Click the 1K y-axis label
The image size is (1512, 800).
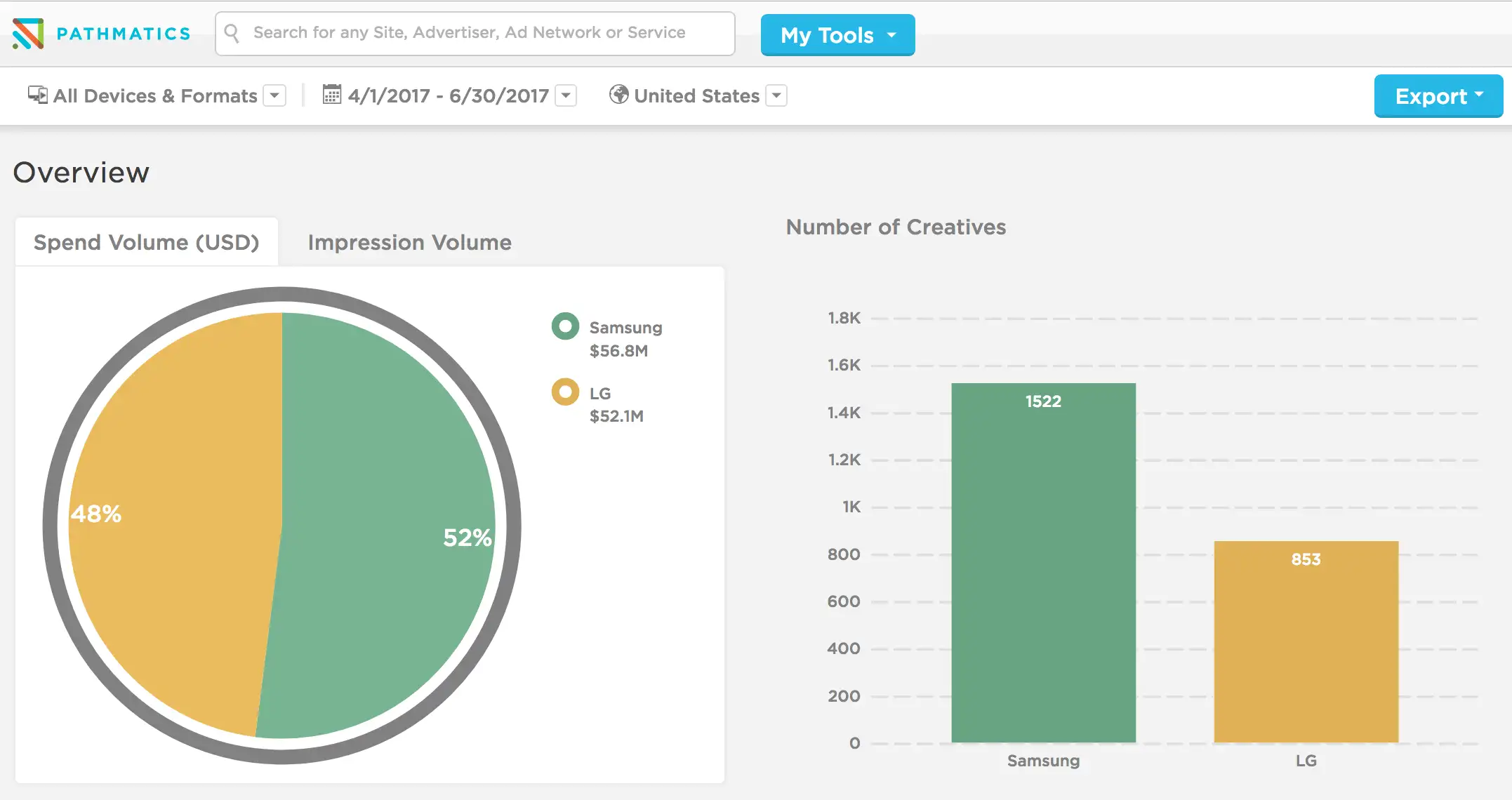tap(851, 507)
